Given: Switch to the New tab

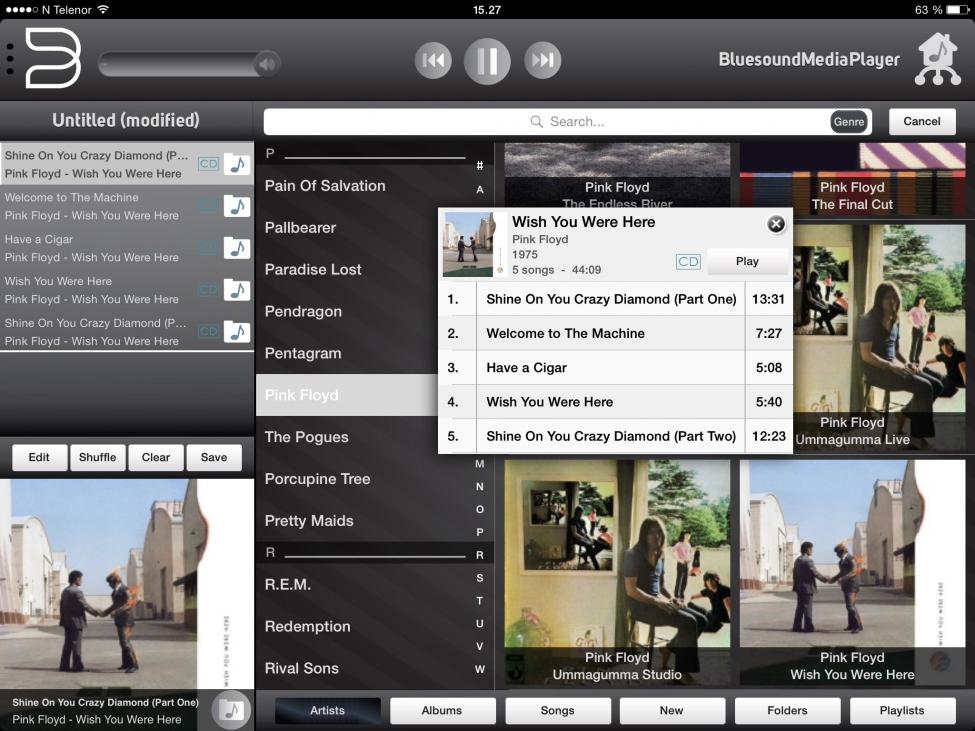Looking at the screenshot, I should click(x=672, y=710).
